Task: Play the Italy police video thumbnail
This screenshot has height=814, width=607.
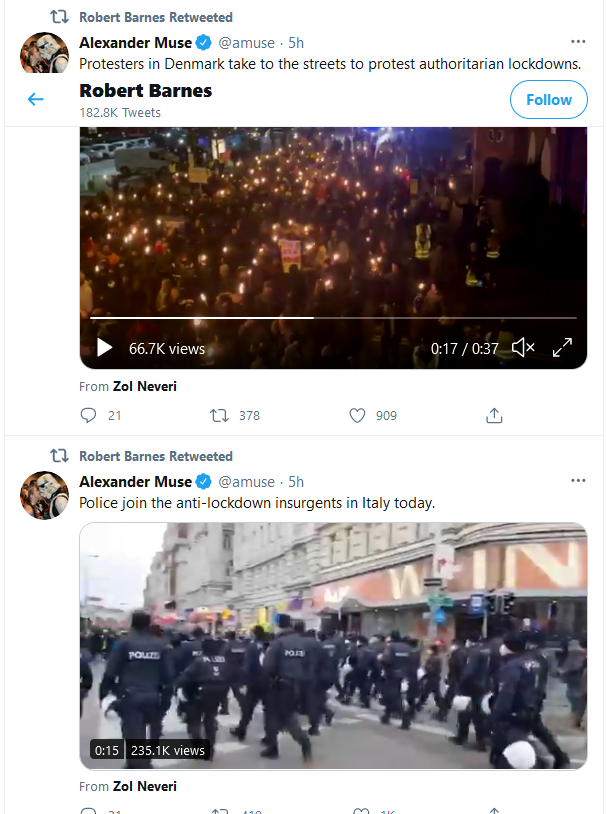Action: click(x=333, y=645)
